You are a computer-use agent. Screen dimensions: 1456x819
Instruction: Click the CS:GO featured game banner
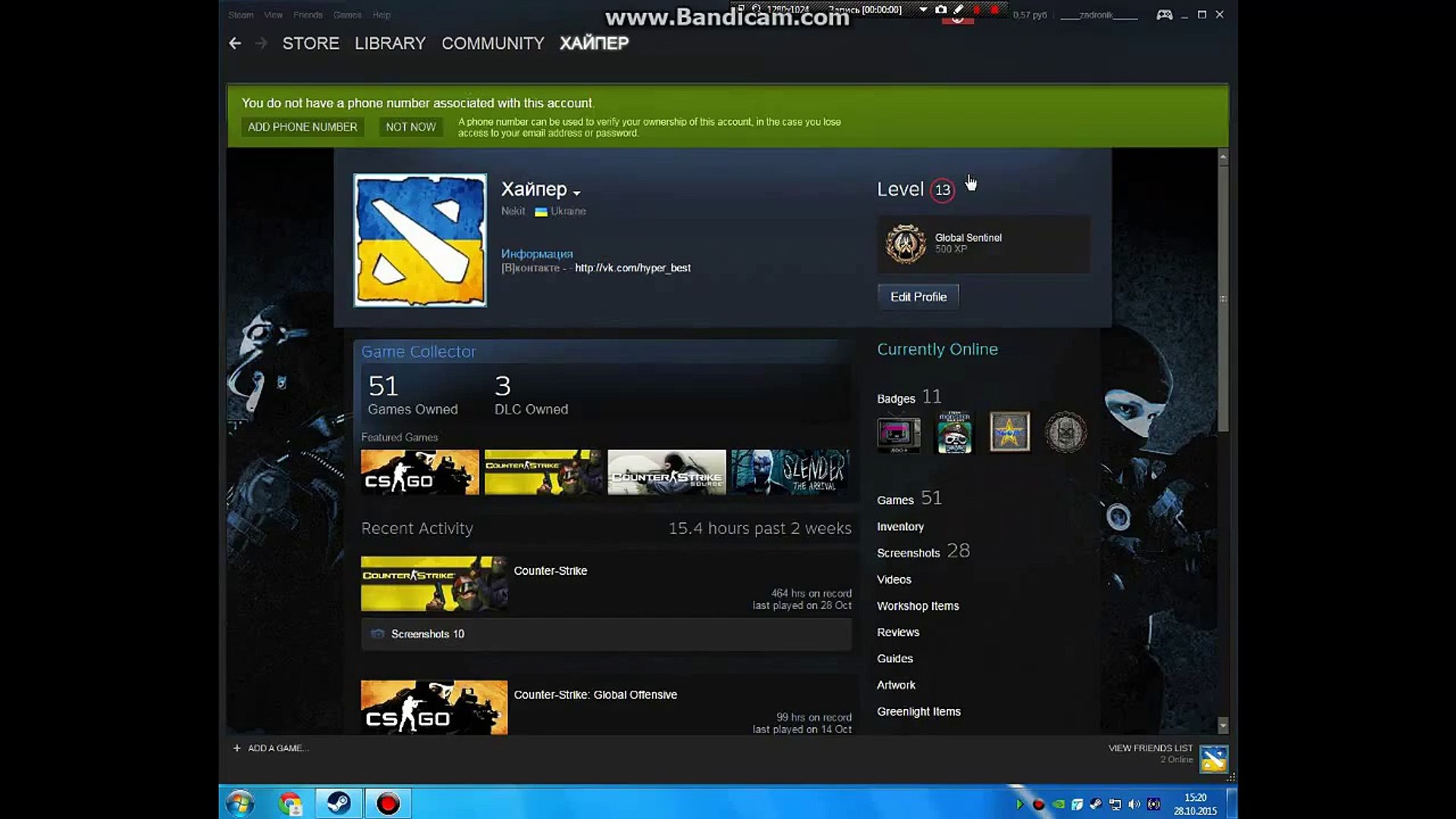[419, 472]
